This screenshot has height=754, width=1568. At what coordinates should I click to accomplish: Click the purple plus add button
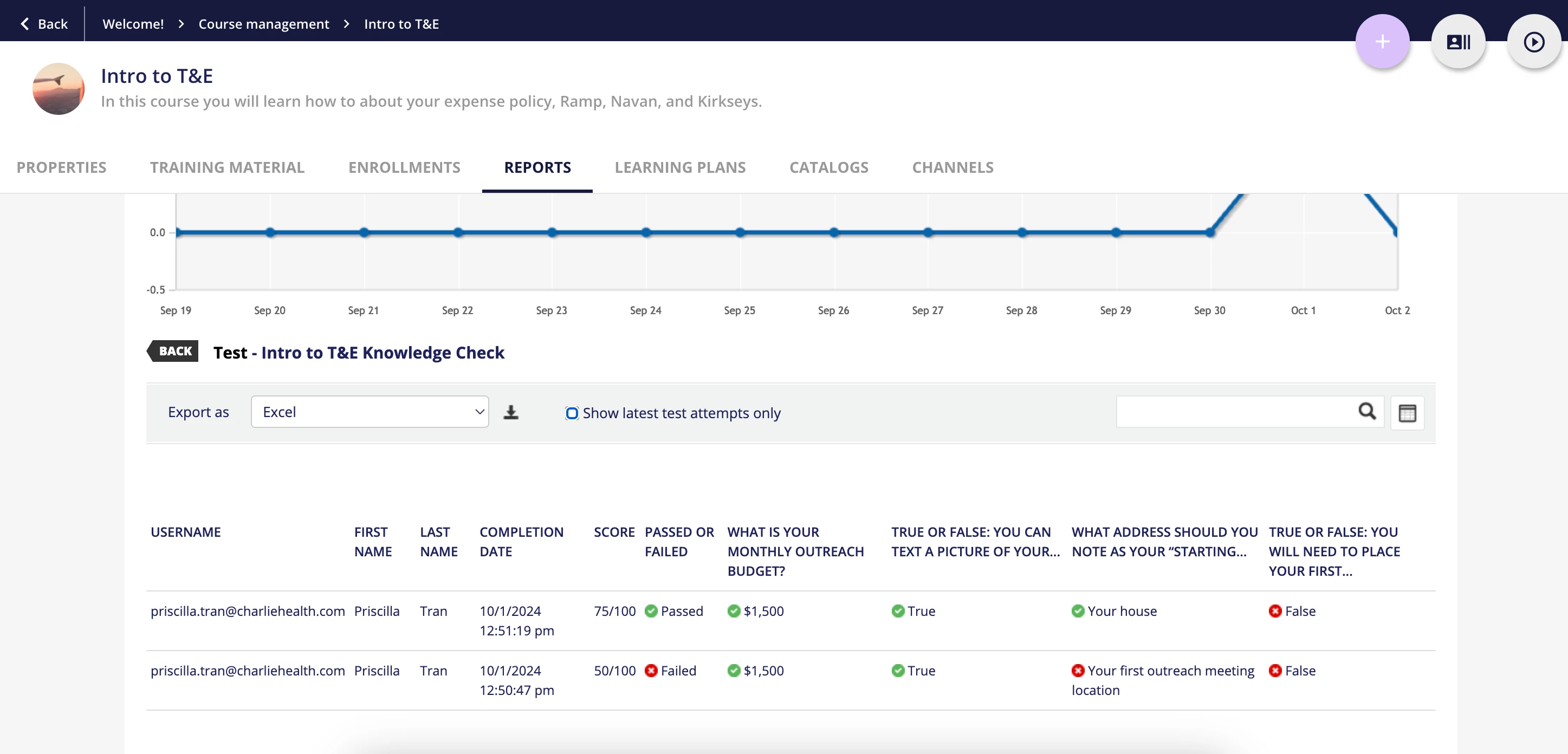point(1382,42)
